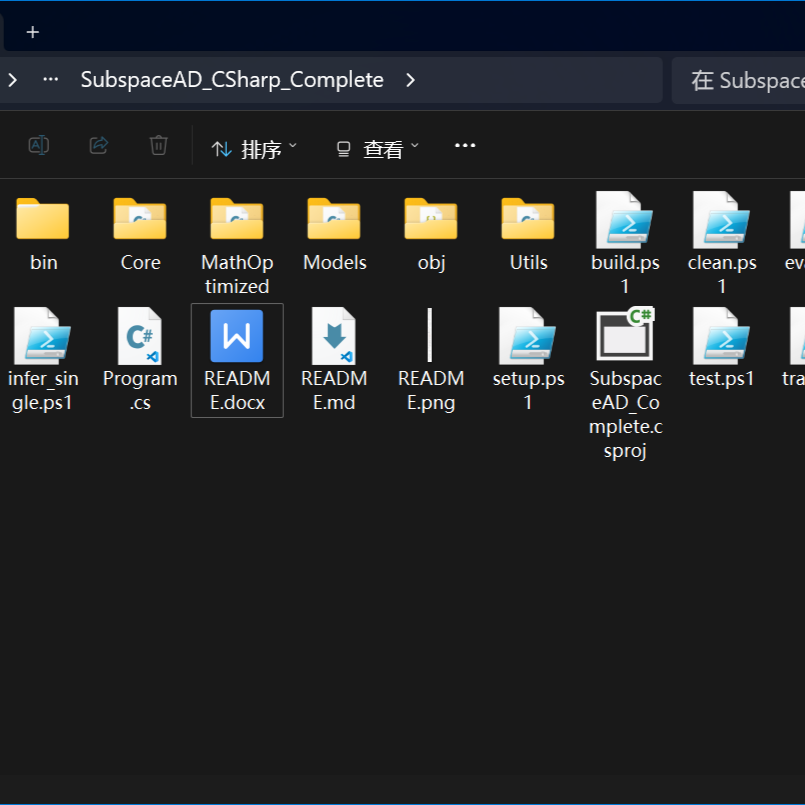Expand the 查看 view dropdown
The height and width of the screenshot is (805, 805).
[377, 149]
